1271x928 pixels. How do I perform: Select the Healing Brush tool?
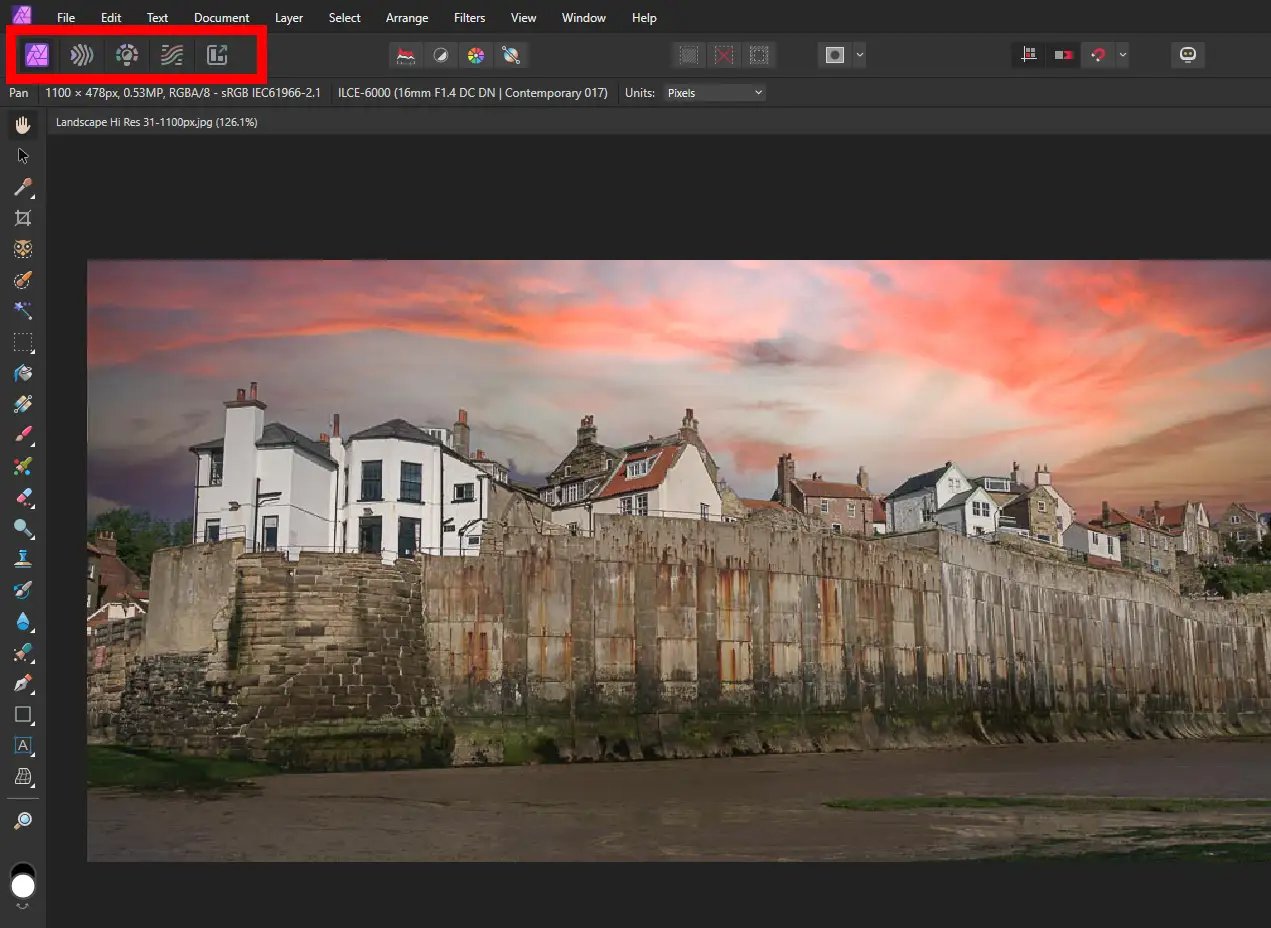(23, 652)
